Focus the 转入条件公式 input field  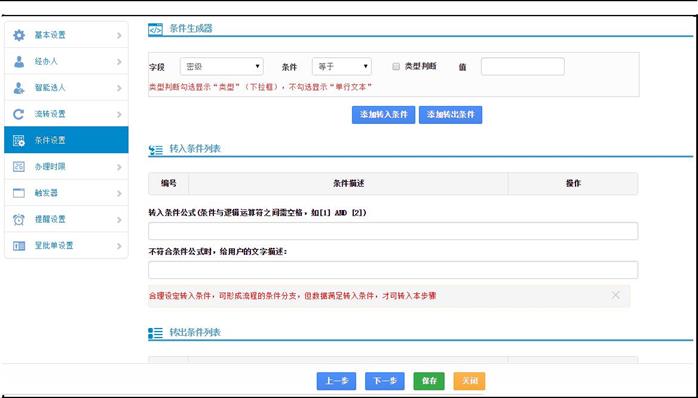[x=393, y=231]
